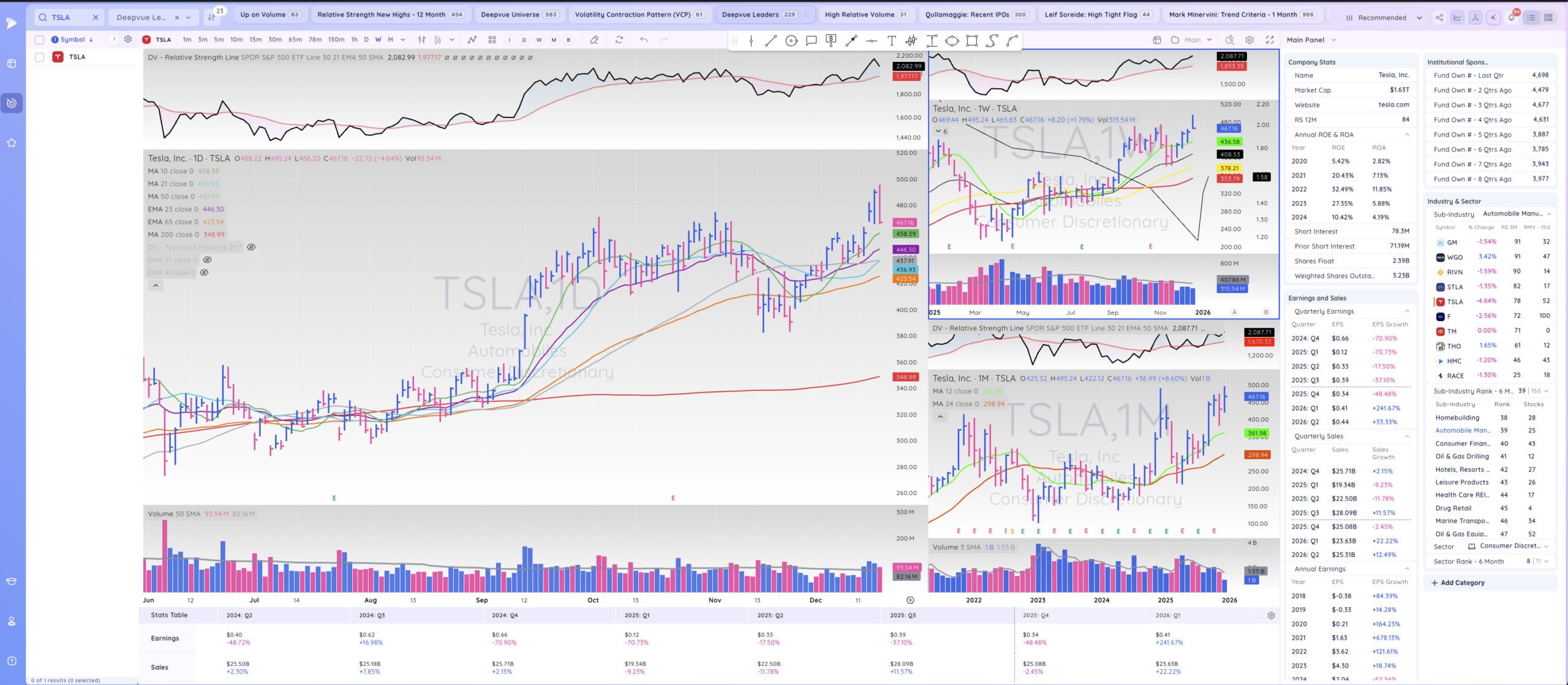The image size is (1568, 685).
Task: Toggle visibility of EMA 21 indicator
Action: point(207,260)
